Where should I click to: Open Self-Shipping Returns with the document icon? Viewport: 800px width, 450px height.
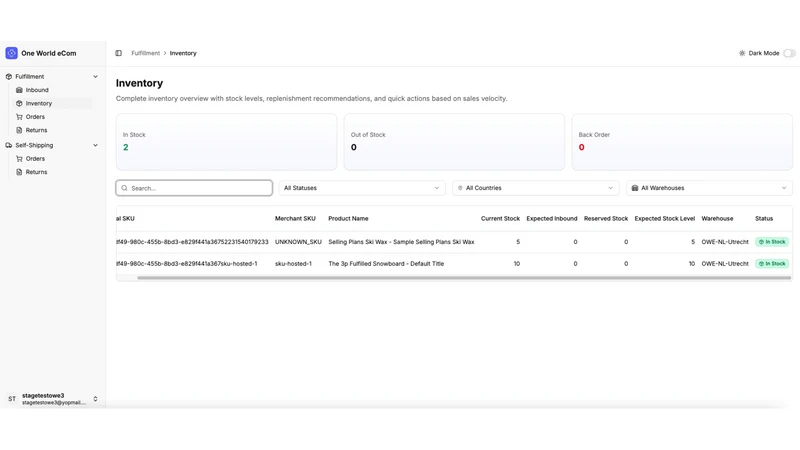(36, 172)
